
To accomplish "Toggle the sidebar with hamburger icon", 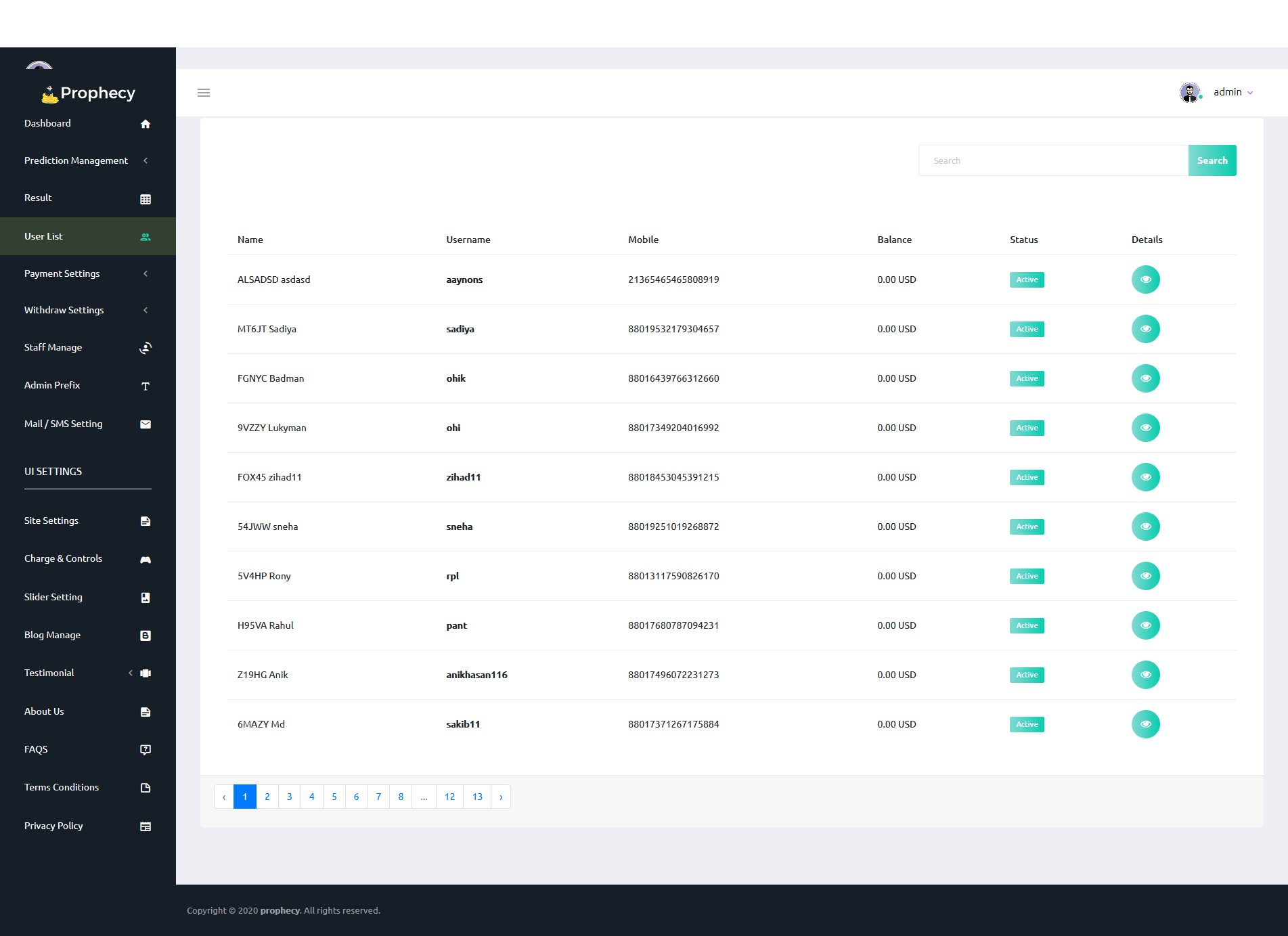I will point(204,93).
